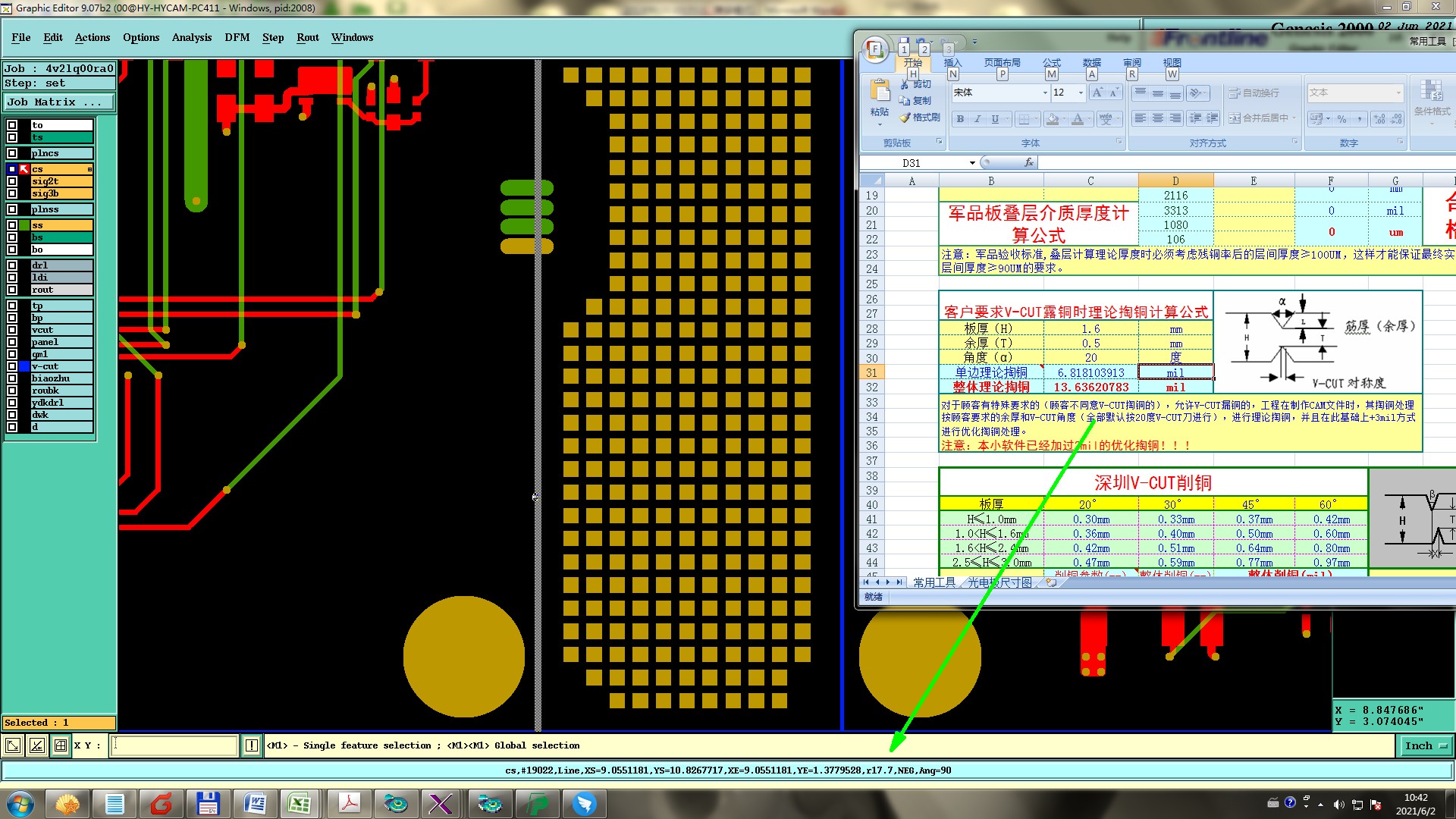Open Excel from the Windows taskbar
This screenshot has height=819, width=1456.
[300, 803]
